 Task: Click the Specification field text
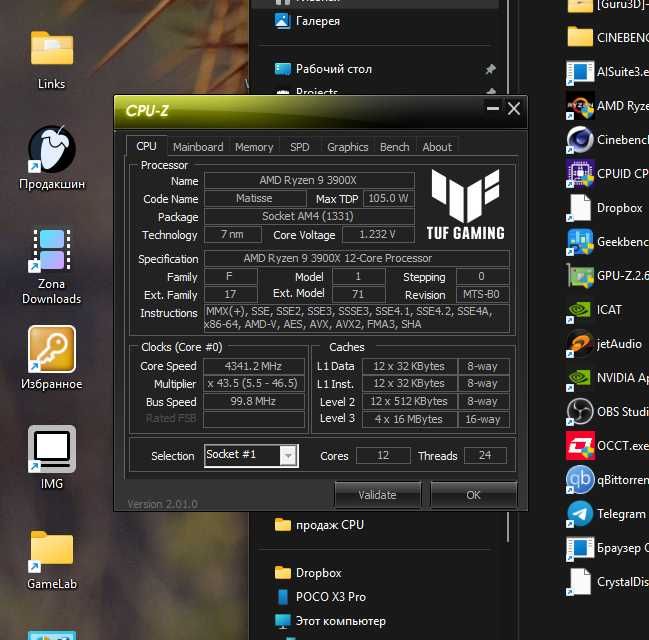pyautogui.click(x=357, y=258)
